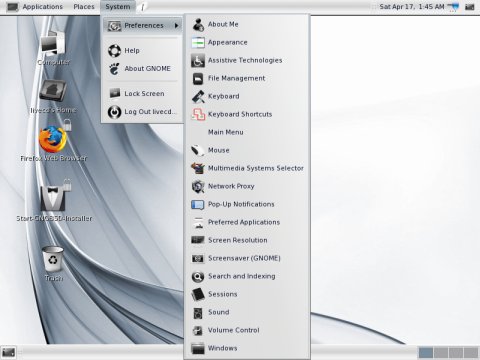Open Assistive Technologies wheelchair icon
Screen dimensions: 480x360
click(x=198, y=60)
